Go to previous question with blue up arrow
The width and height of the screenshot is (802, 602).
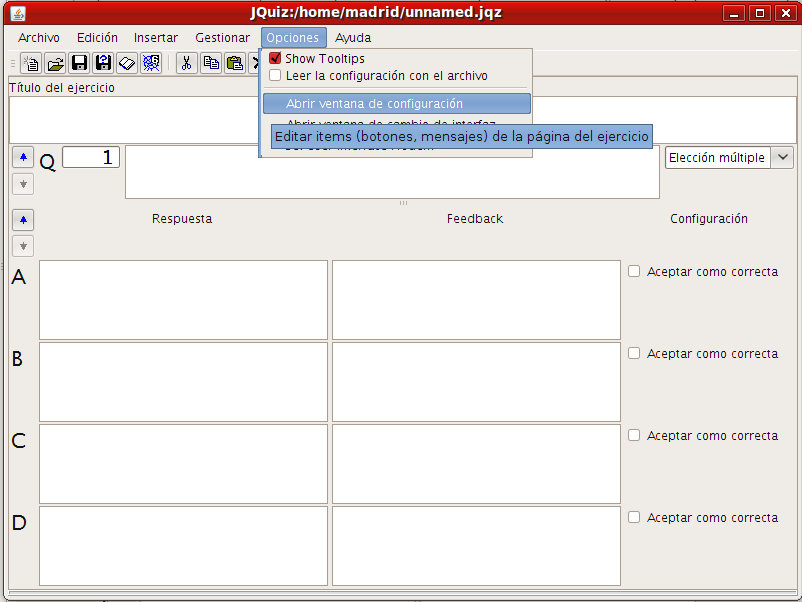click(x=23, y=158)
